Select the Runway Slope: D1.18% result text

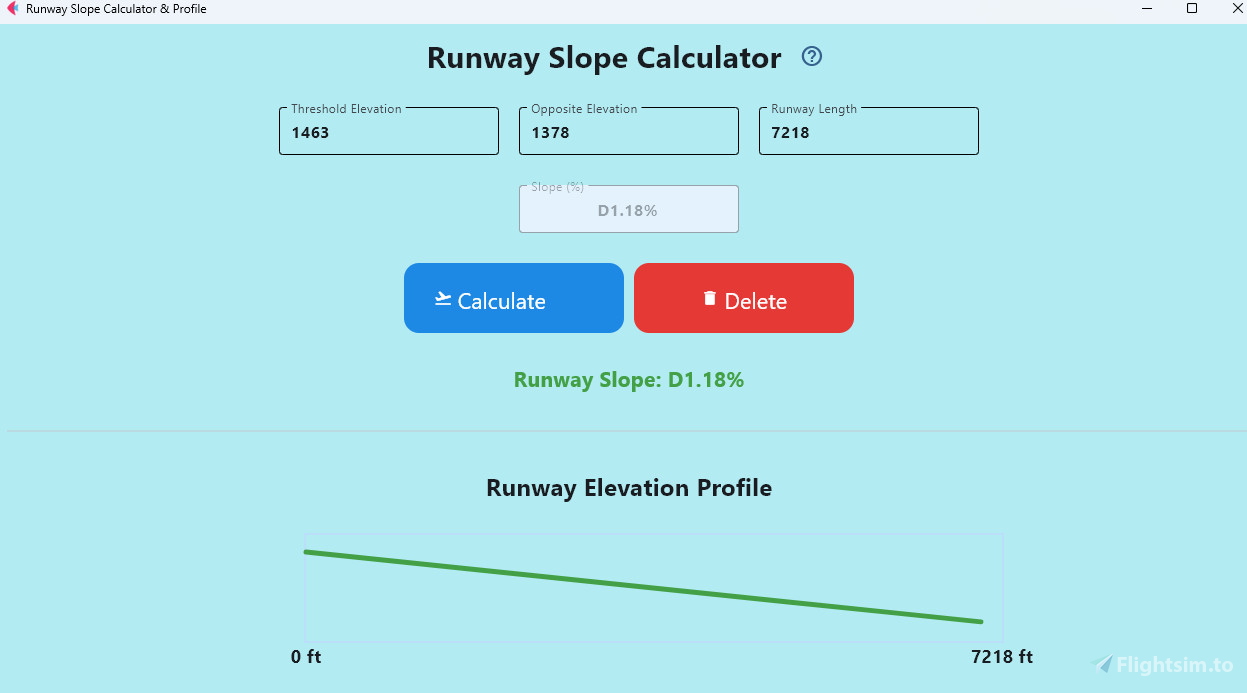pyautogui.click(x=628, y=380)
